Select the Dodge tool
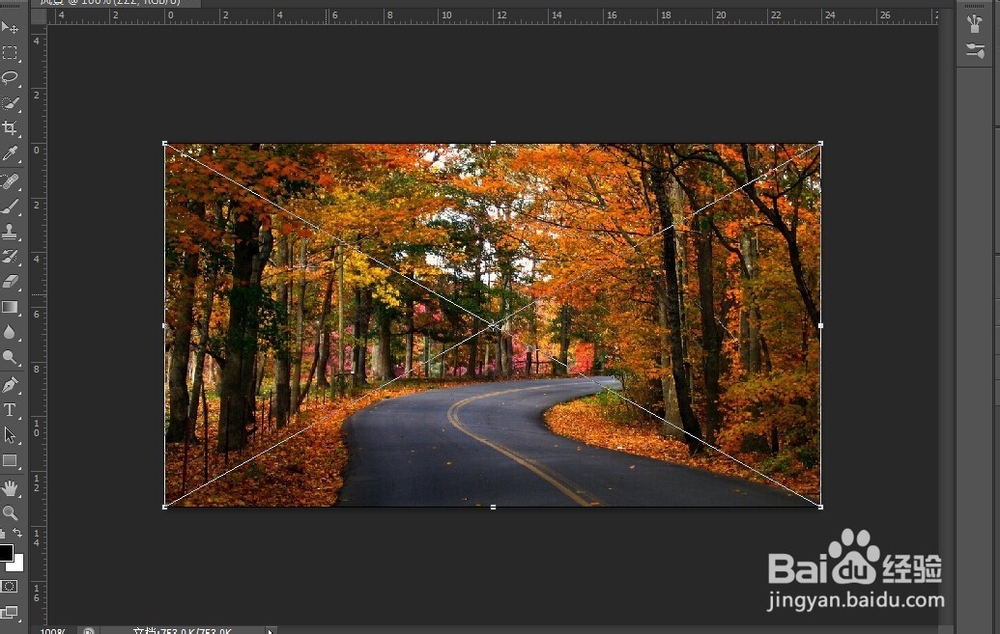 [x=10, y=357]
